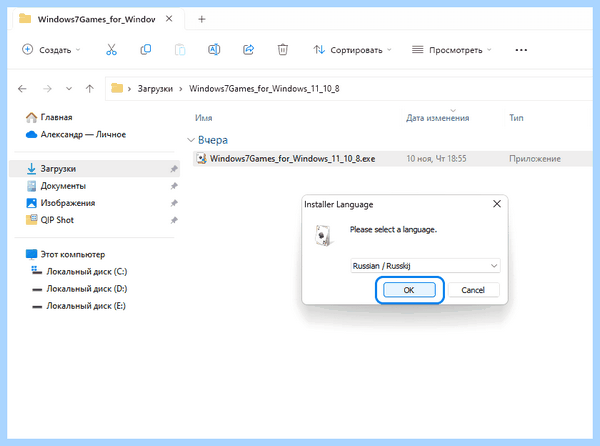Image resolution: width=600 pixels, height=446 pixels.
Task: Unpin QIP Shot using its pin icon
Action: pos(174,220)
